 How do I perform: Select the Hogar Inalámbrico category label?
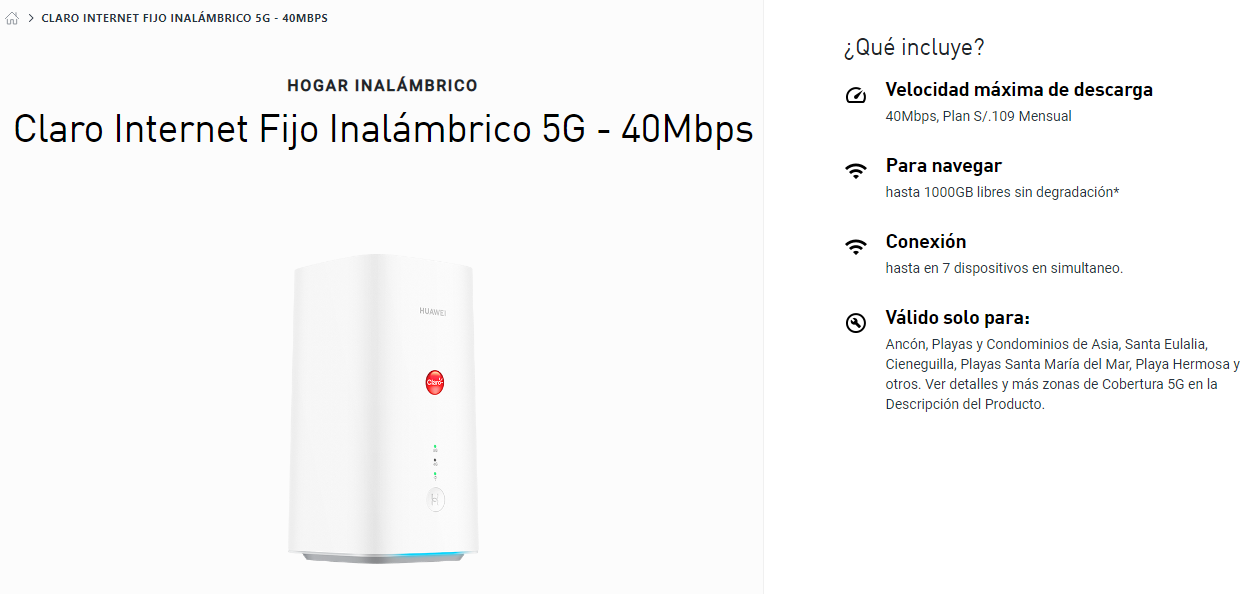pyautogui.click(x=382, y=86)
